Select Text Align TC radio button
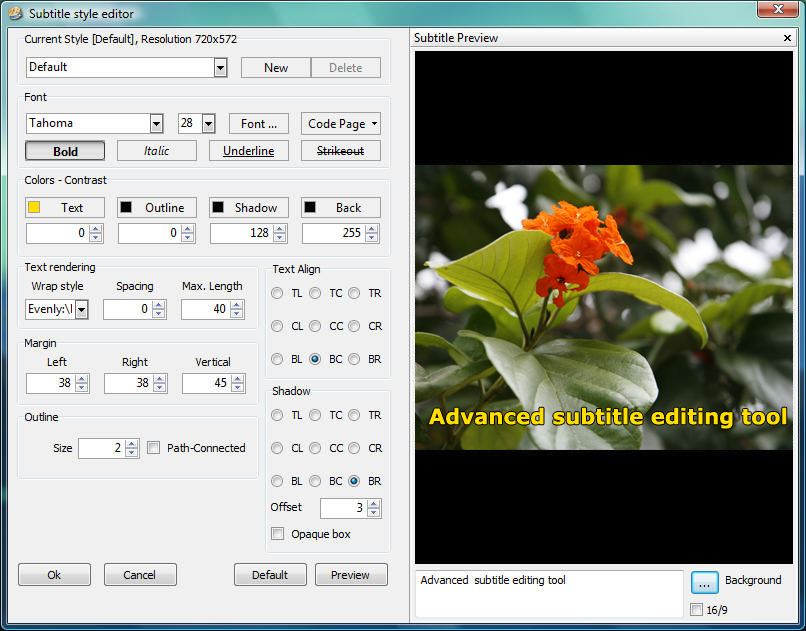Image resolution: width=806 pixels, height=631 pixels. click(315, 293)
